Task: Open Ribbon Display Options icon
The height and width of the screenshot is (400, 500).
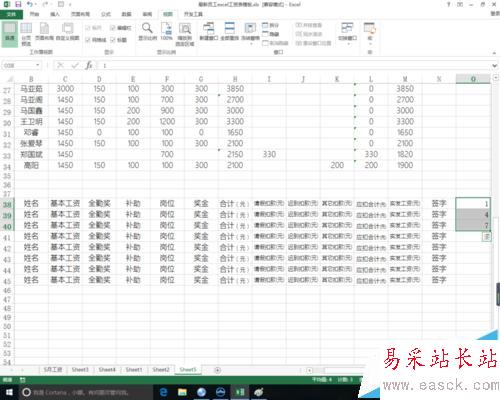Action: pyautogui.click(x=460, y=4)
